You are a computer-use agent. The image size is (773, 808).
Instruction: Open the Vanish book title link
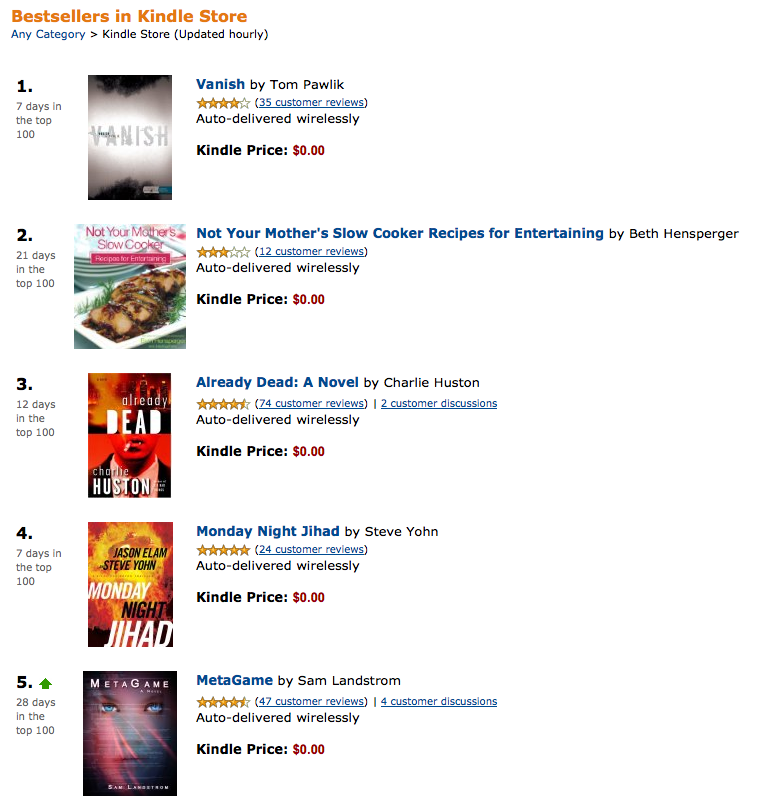[x=220, y=84]
